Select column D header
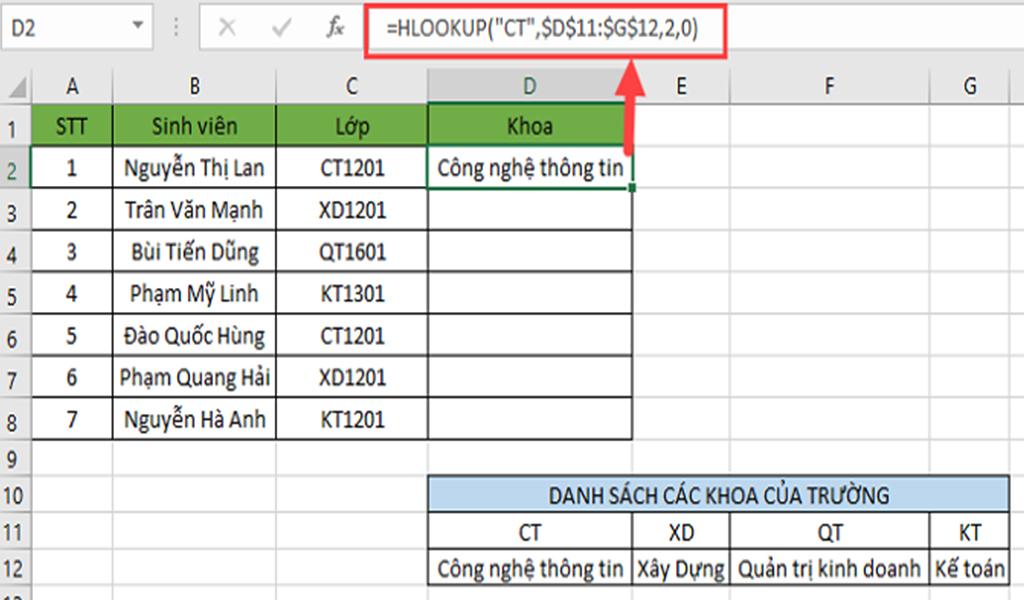The image size is (1024, 600). point(530,86)
